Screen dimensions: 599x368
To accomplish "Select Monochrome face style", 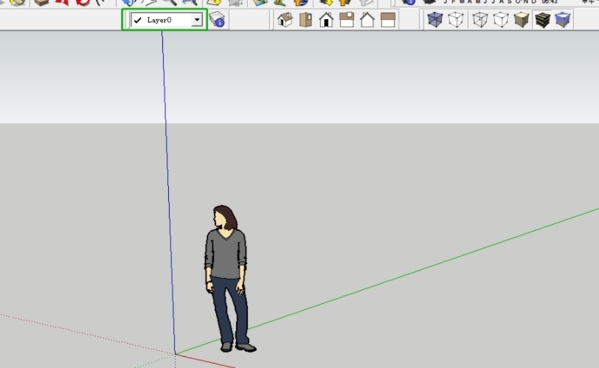I will click(x=563, y=19).
